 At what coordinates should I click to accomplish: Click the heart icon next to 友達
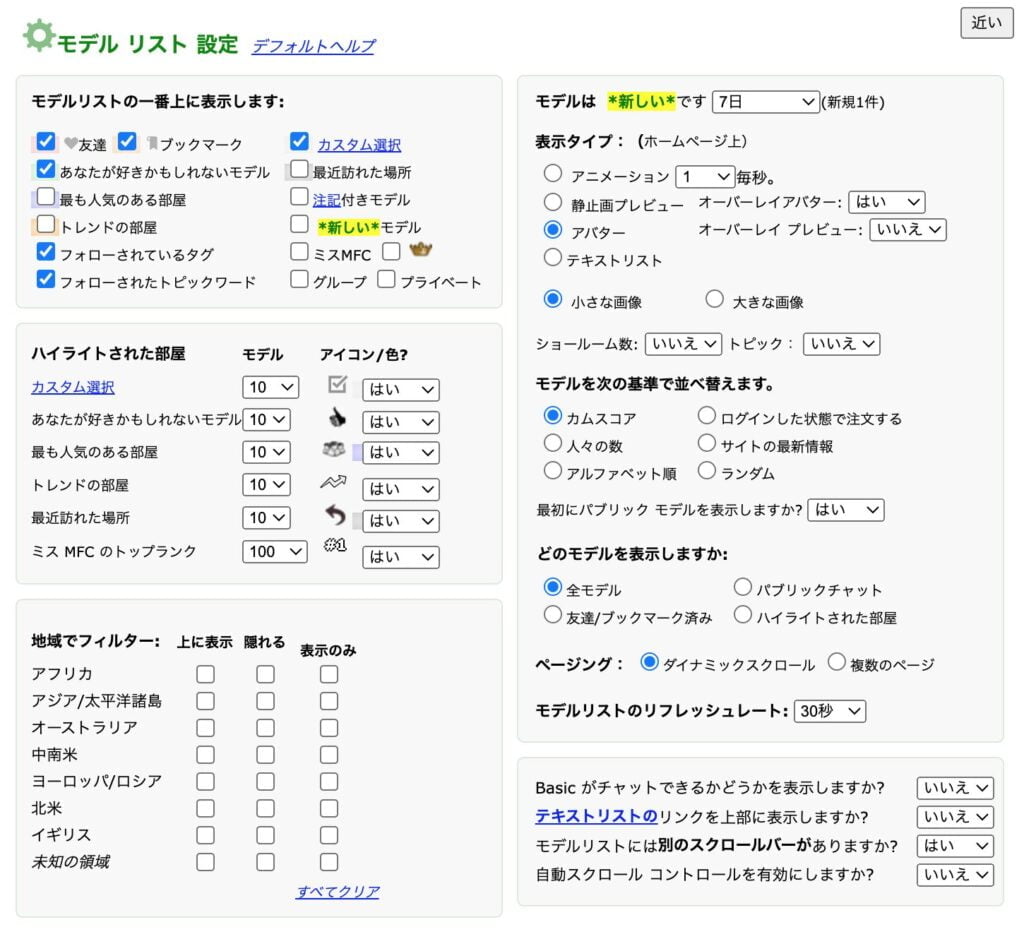coord(69,141)
